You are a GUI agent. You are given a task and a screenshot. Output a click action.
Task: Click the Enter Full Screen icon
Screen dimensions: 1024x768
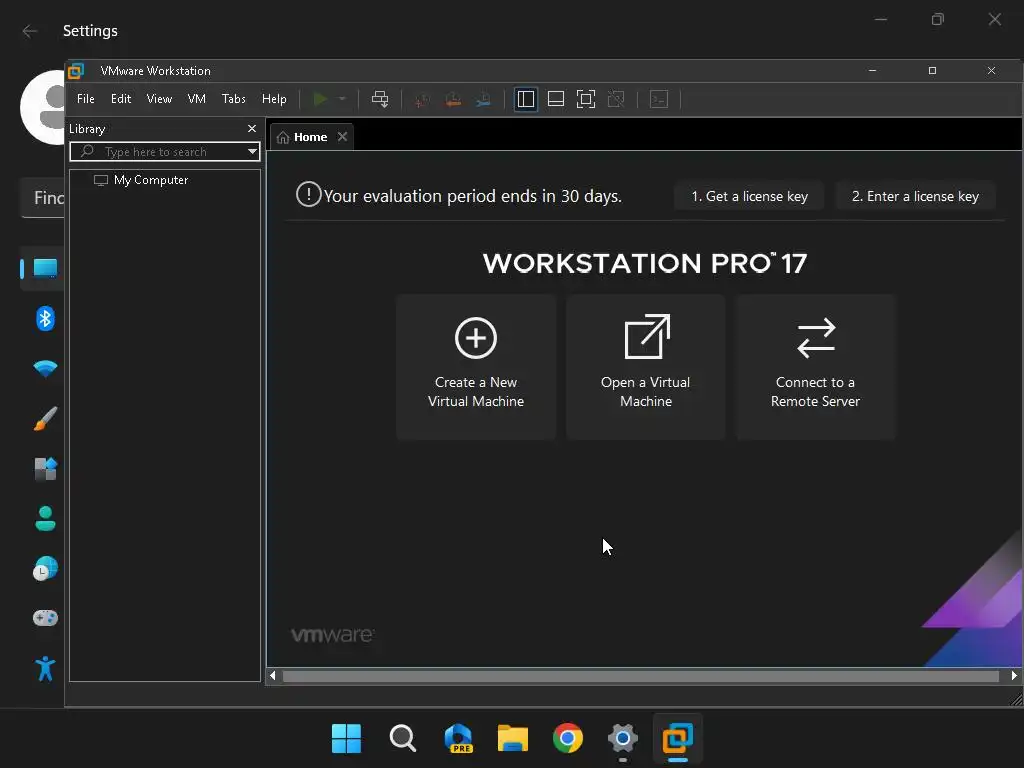point(586,99)
